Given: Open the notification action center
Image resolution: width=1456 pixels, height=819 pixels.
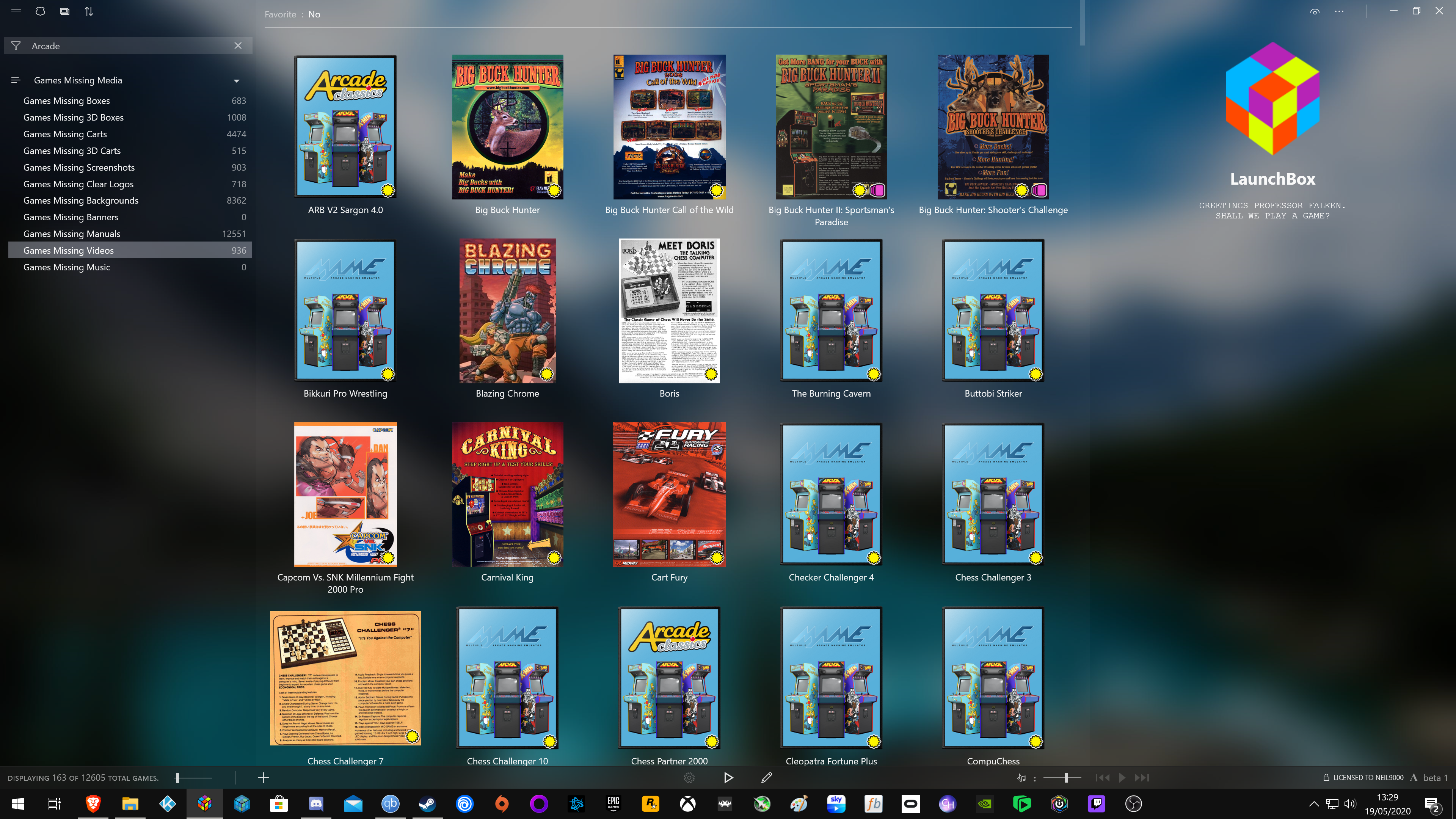Looking at the screenshot, I should click(x=1432, y=804).
